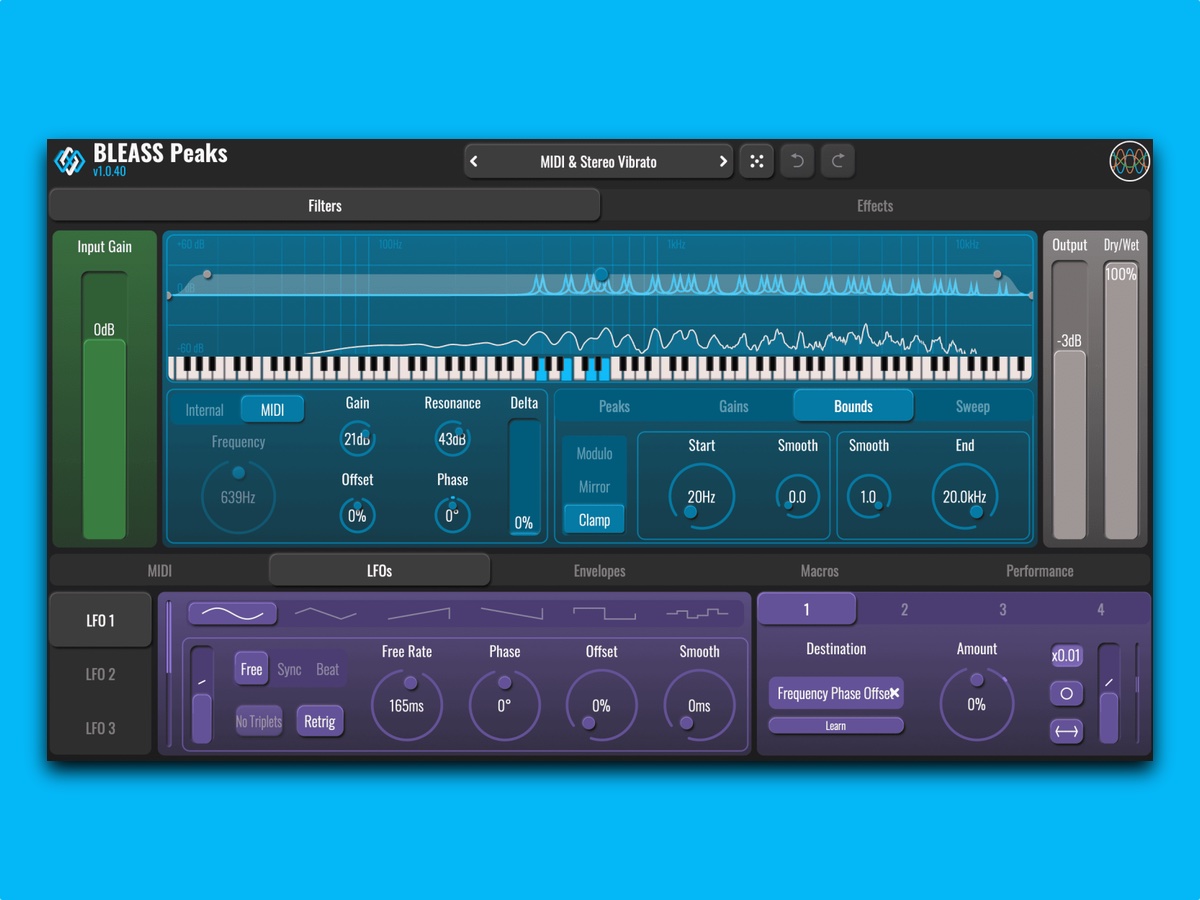Select modulation slot 4
Viewport: 1200px width, 900px height.
point(1100,609)
